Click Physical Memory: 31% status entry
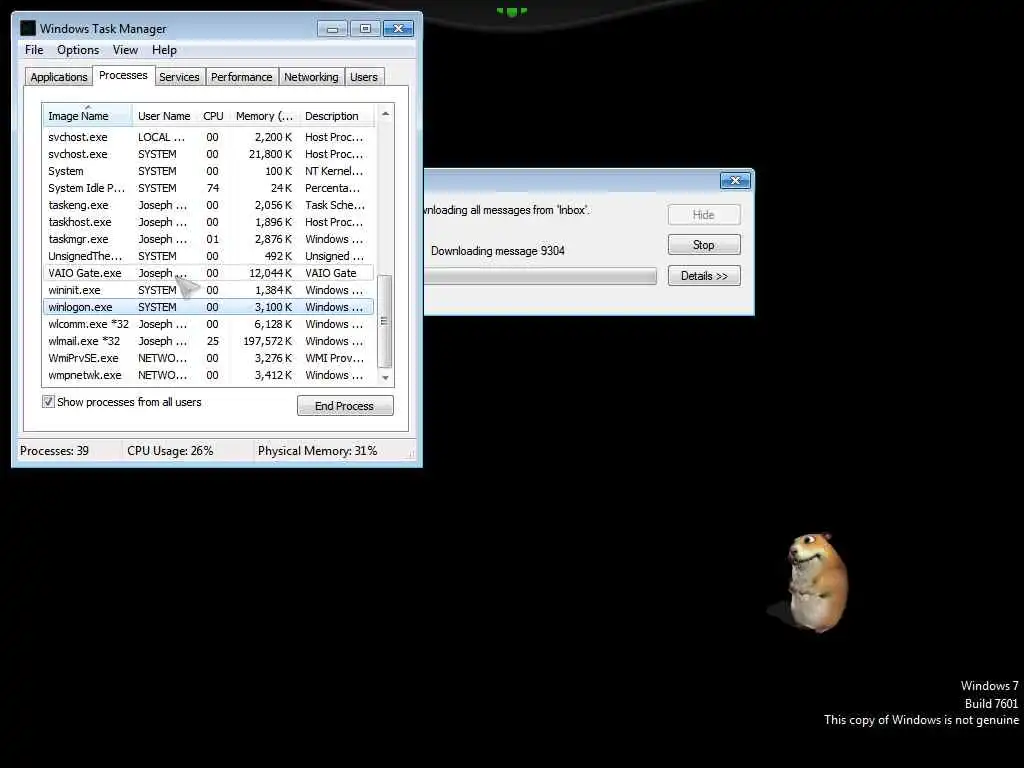This screenshot has height=768, width=1024. (x=317, y=451)
